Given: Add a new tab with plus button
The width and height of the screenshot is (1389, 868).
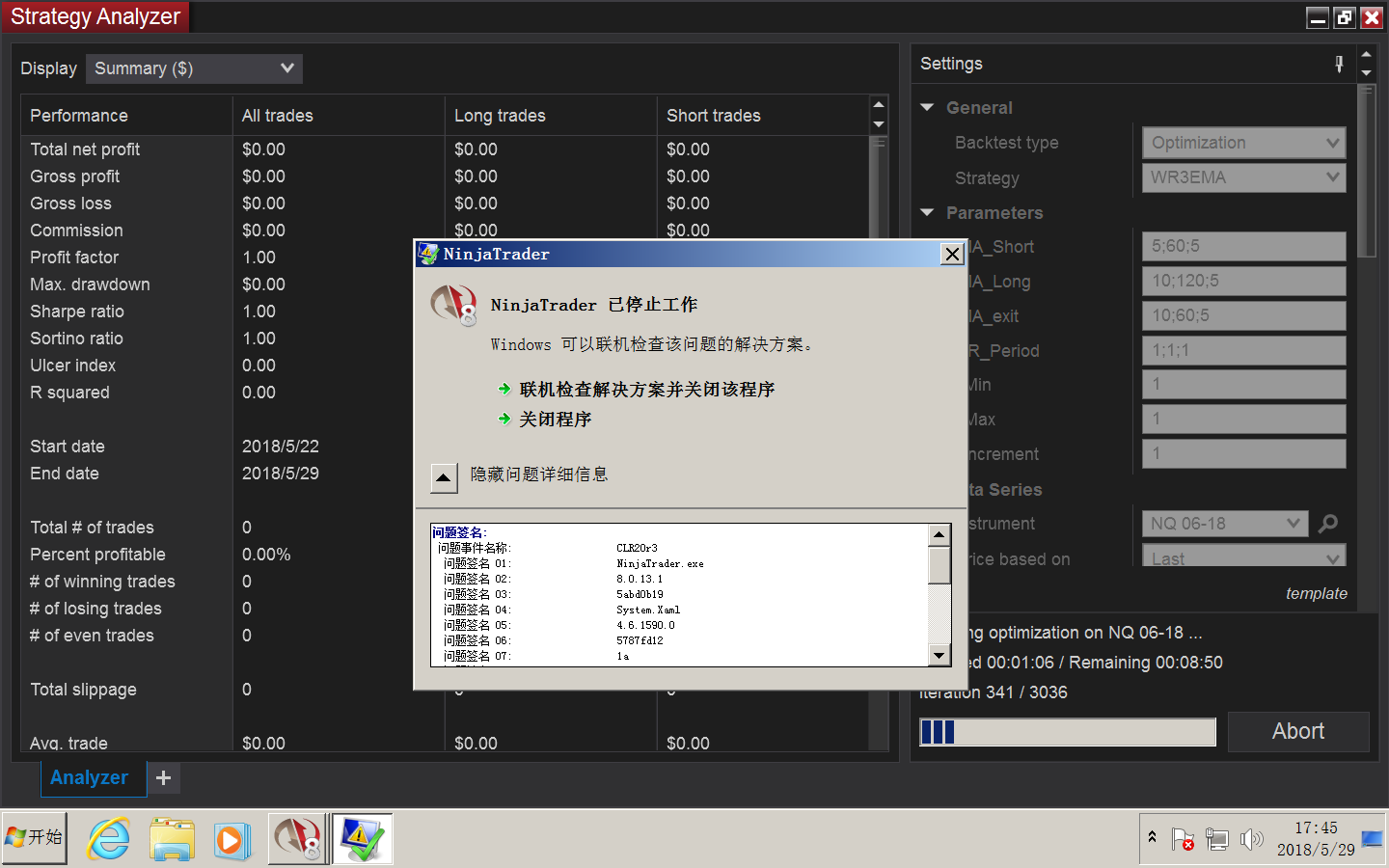Looking at the screenshot, I should click(x=164, y=777).
